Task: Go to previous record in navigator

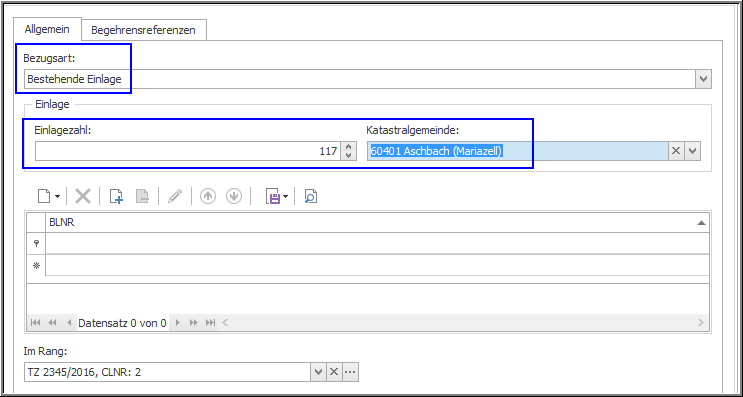Action: point(69,323)
